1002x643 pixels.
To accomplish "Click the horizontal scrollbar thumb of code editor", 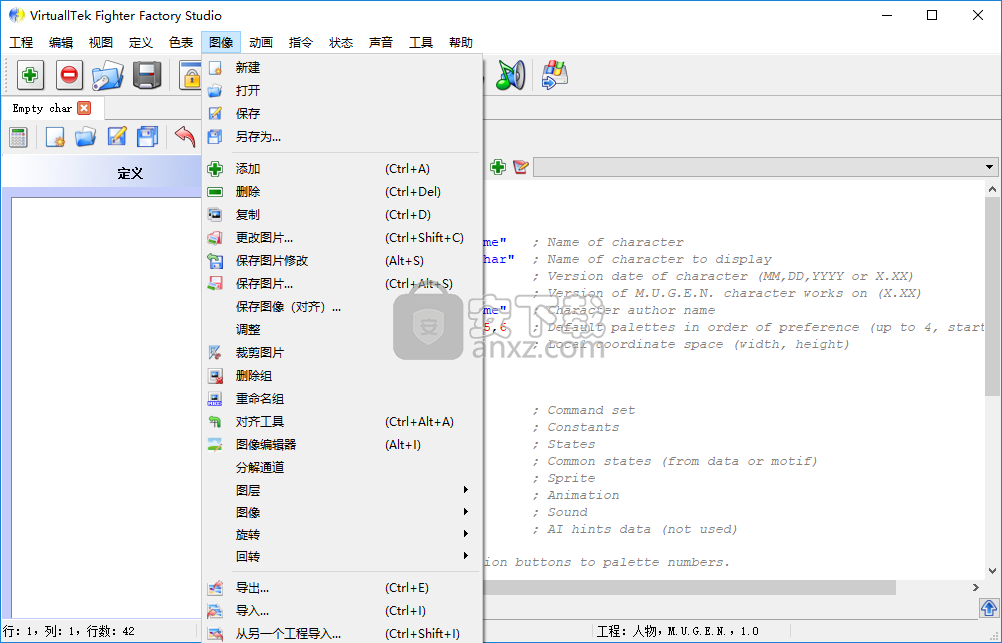I will click(x=689, y=587).
